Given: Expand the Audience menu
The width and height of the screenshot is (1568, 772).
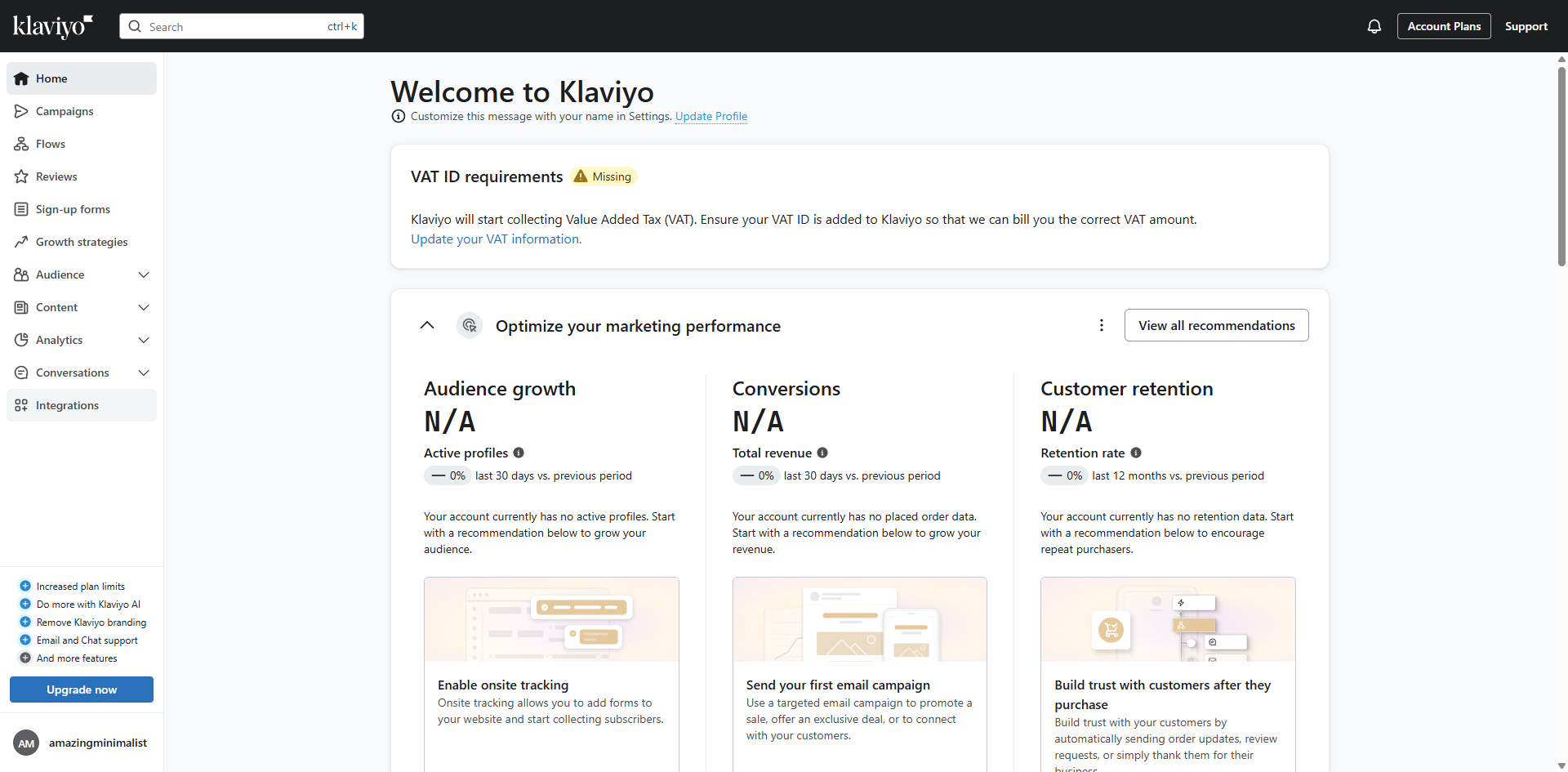Looking at the screenshot, I should 144,274.
